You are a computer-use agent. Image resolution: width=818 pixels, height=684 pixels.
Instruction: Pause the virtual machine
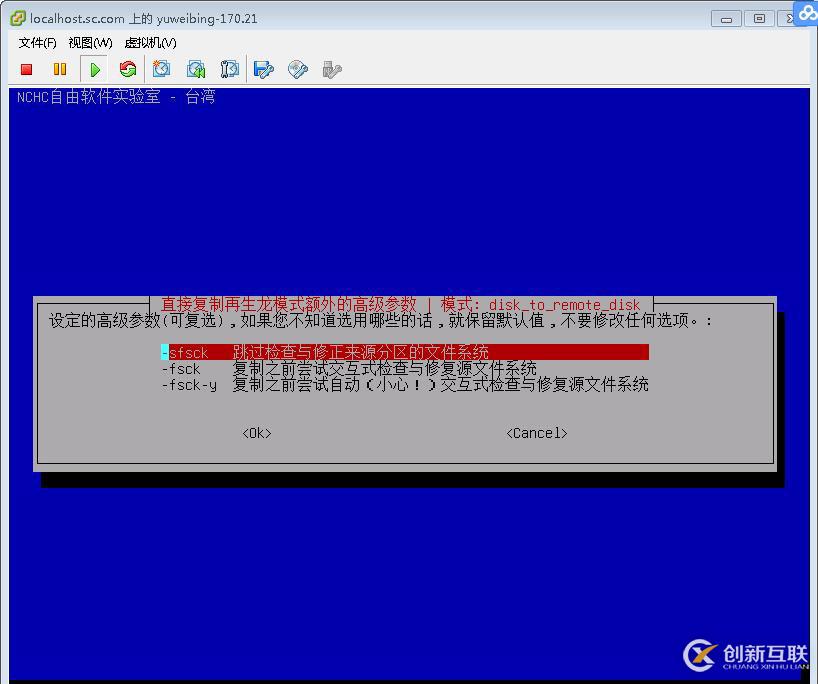(59, 69)
